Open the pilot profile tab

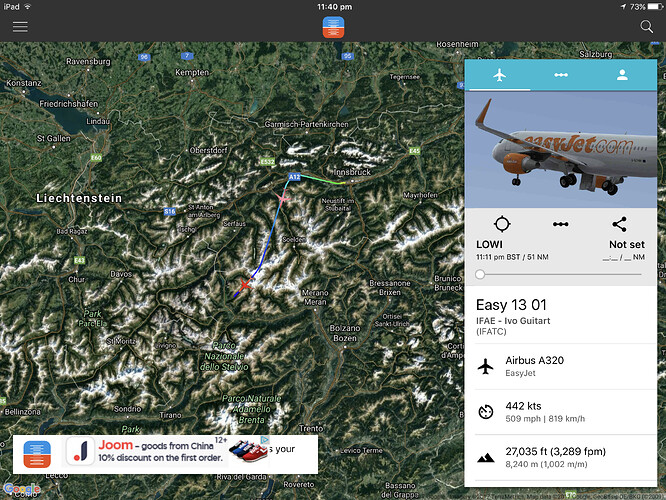tap(622, 75)
